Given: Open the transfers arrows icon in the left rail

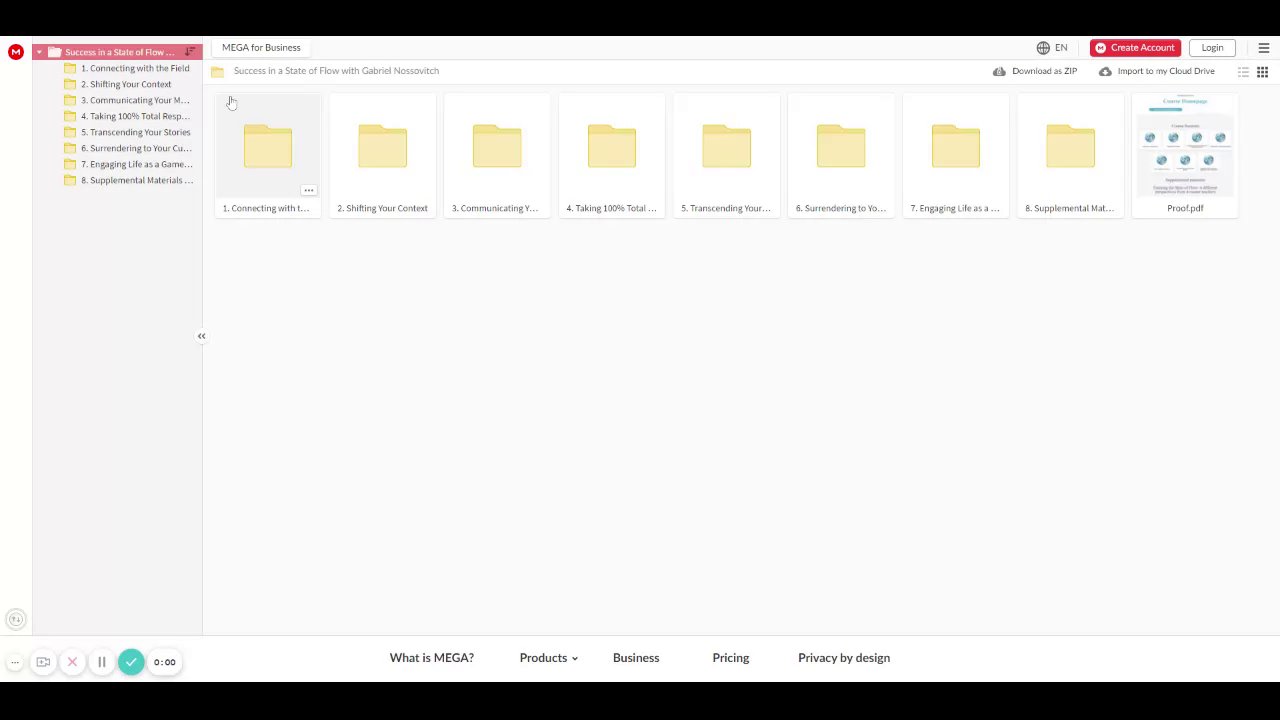Looking at the screenshot, I should pyautogui.click(x=15, y=620).
